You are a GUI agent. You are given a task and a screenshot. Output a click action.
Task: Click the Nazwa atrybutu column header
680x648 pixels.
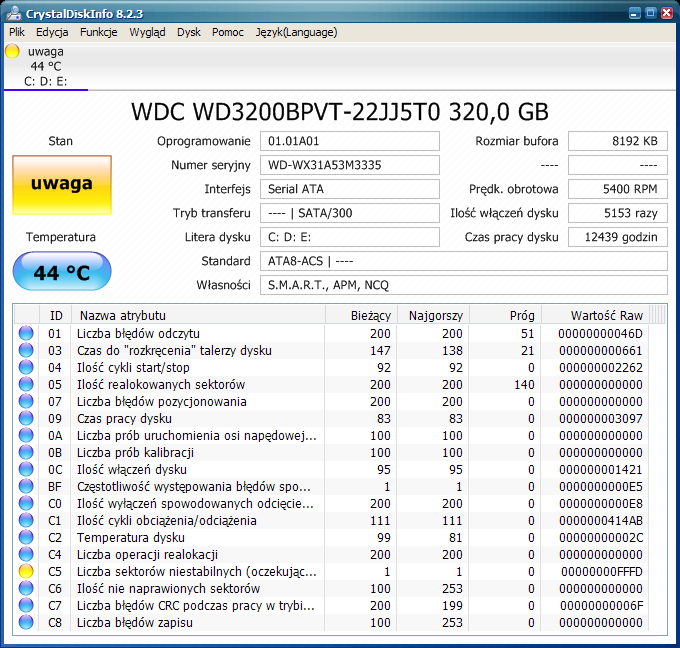tap(198, 315)
